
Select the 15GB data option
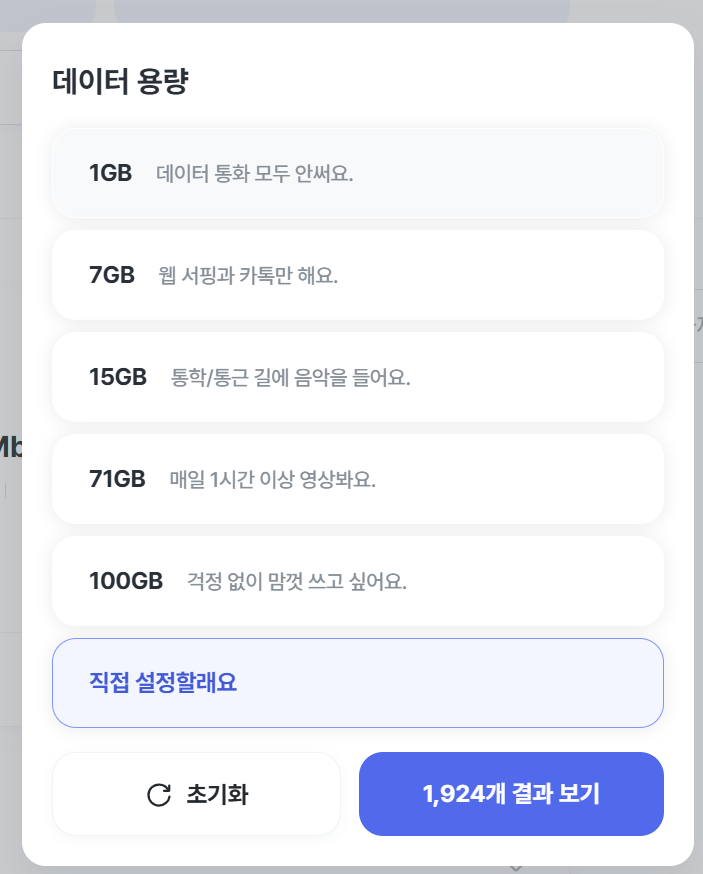coord(357,376)
